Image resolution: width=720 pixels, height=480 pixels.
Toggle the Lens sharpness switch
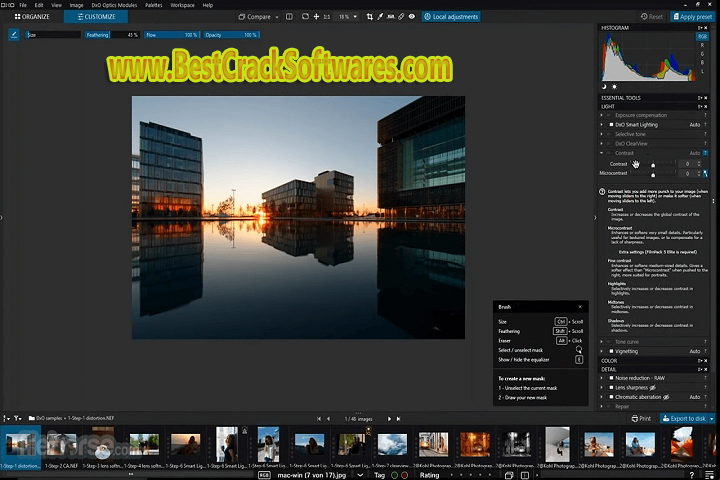[x=611, y=388]
